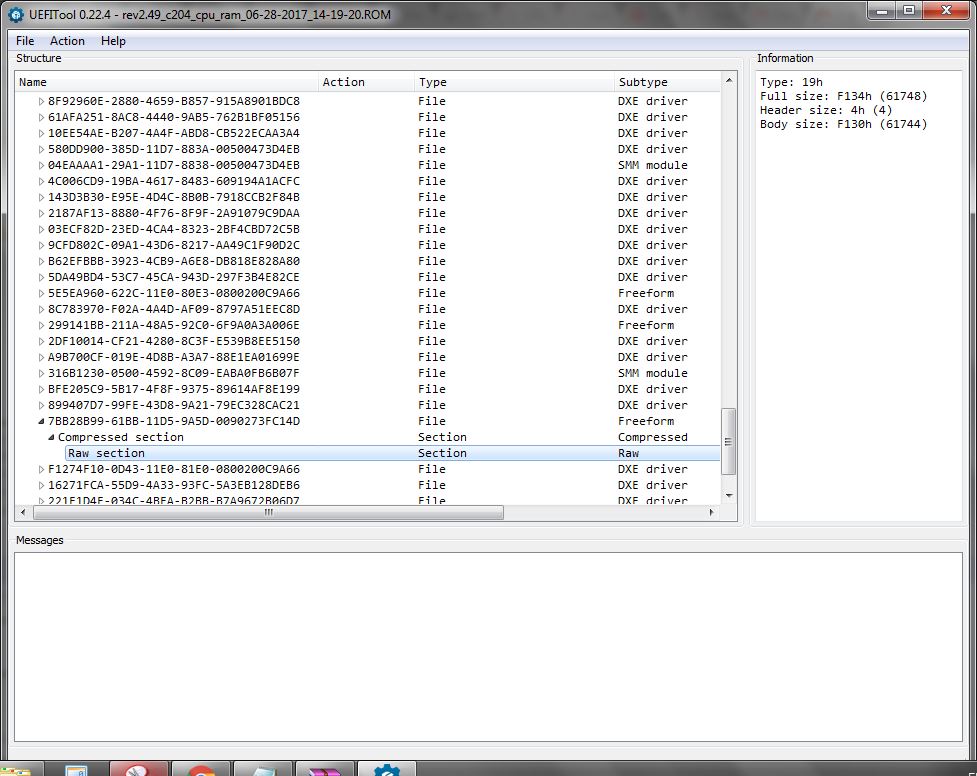Viewport: 977px width, 776px height.
Task: Open the Help menu
Action: coord(113,41)
